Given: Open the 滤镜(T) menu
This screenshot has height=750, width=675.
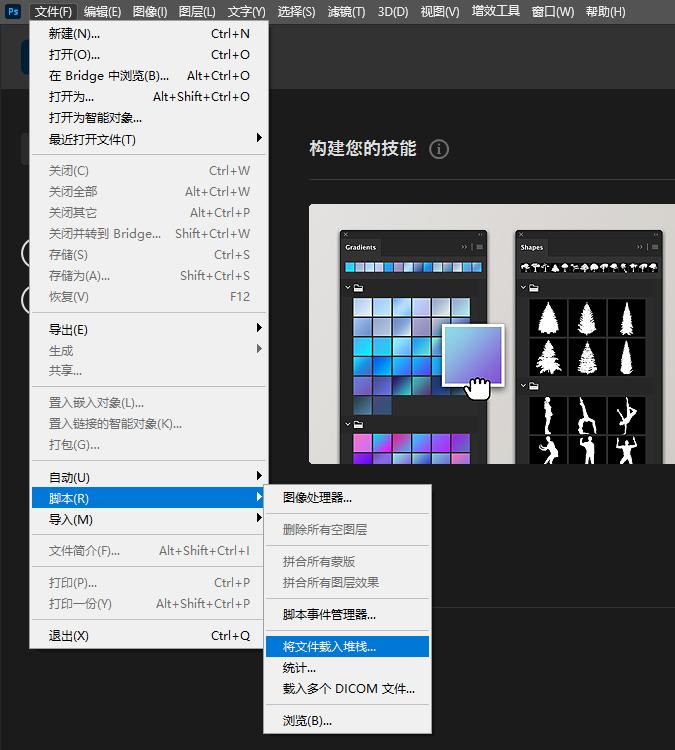Looking at the screenshot, I should (346, 11).
